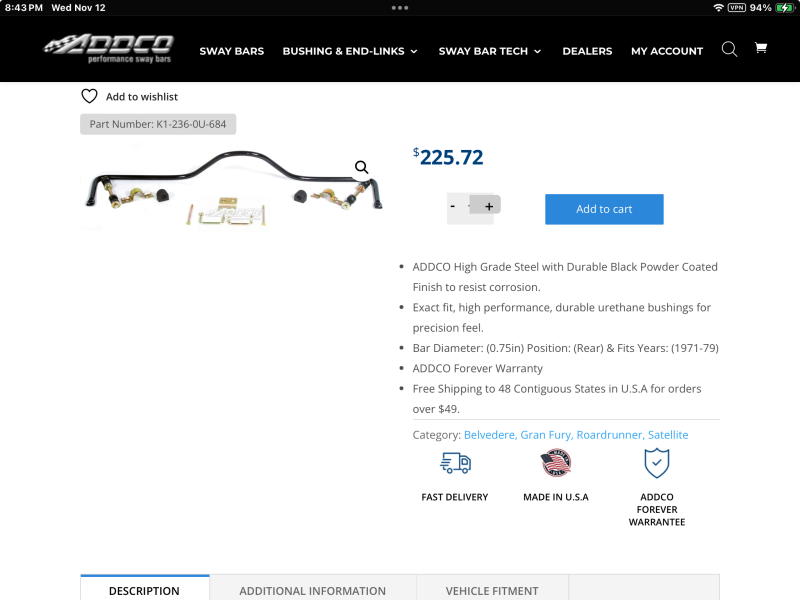800x600 pixels.
Task: Go to My Account
Action: (667, 51)
